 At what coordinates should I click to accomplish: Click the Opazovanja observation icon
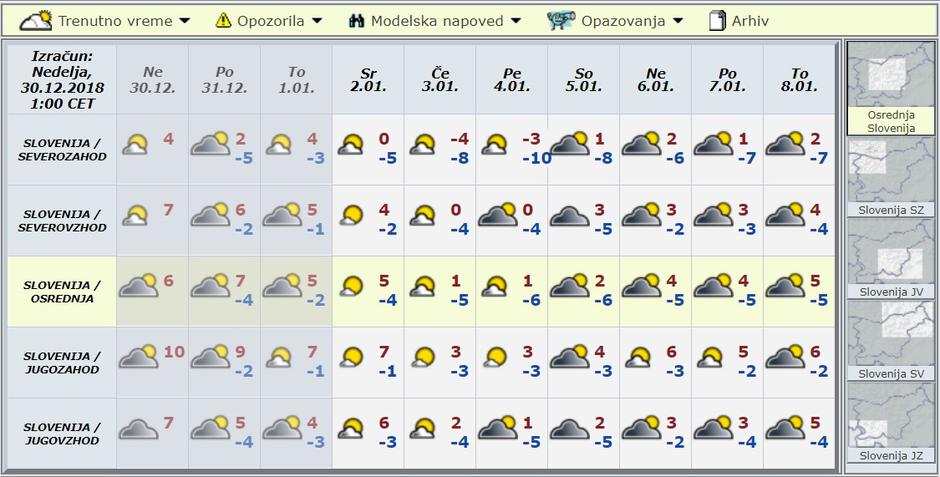(561, 20)
